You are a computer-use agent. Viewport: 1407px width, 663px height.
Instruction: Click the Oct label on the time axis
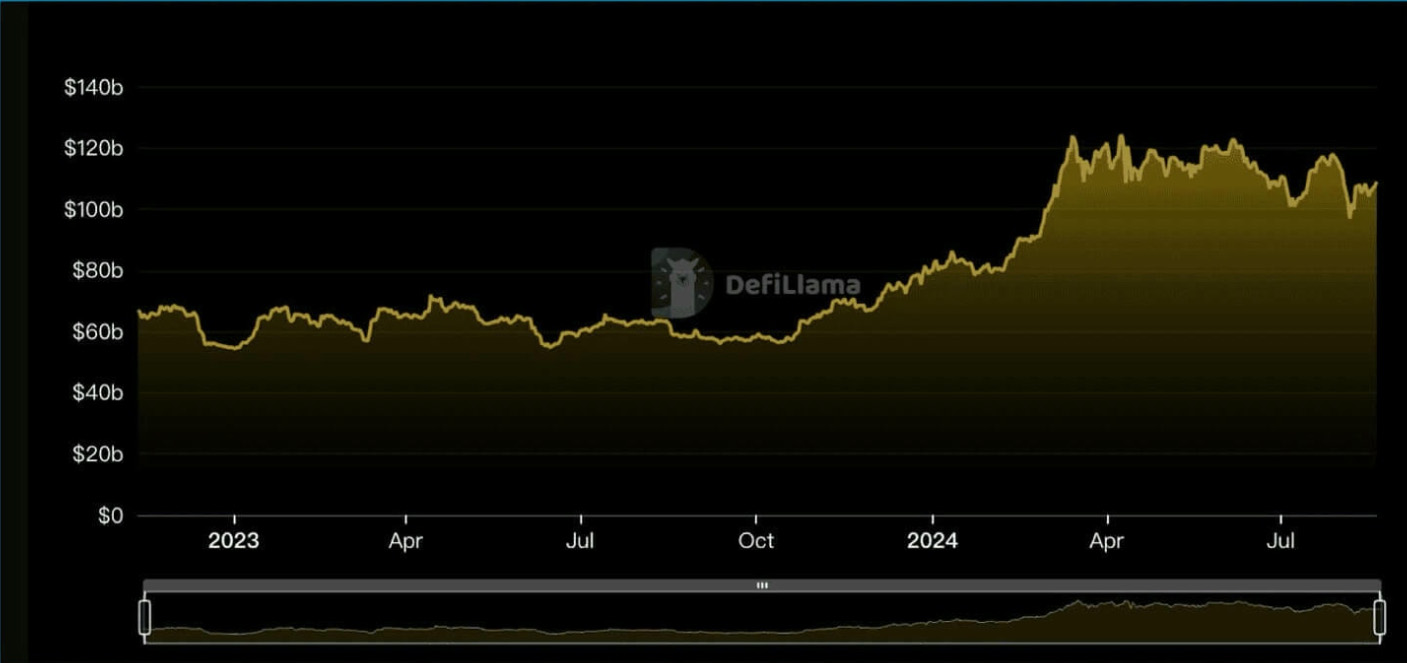click(x=756, y=541)
